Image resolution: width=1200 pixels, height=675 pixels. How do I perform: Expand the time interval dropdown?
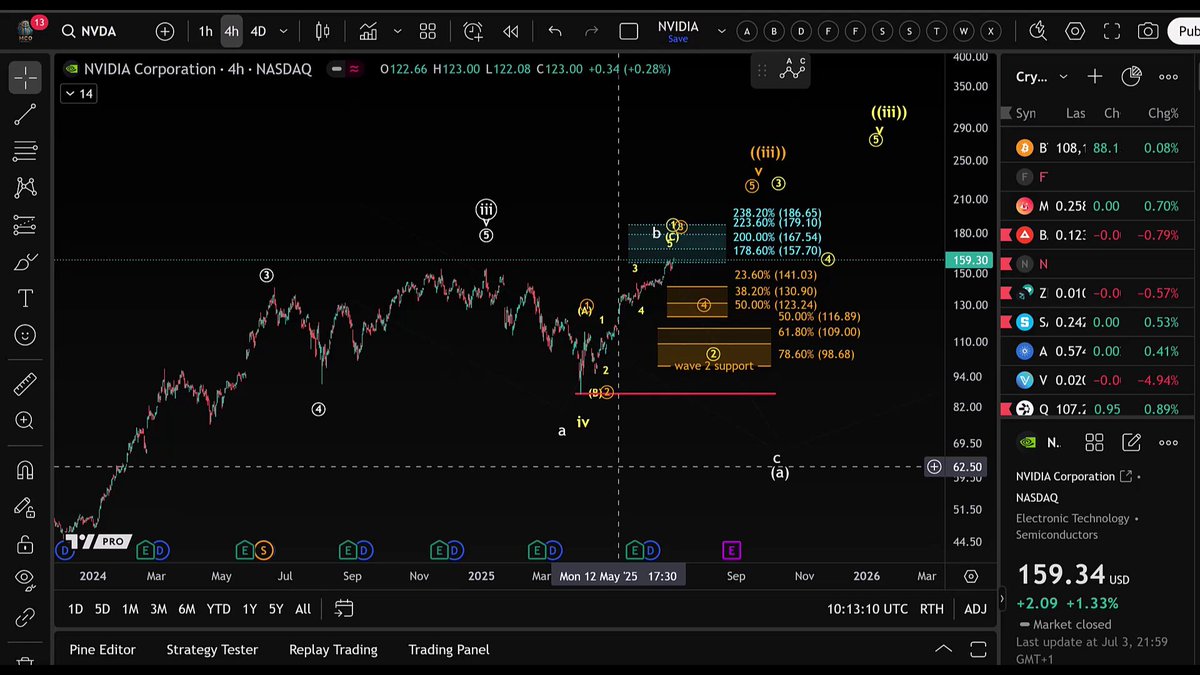283,31
